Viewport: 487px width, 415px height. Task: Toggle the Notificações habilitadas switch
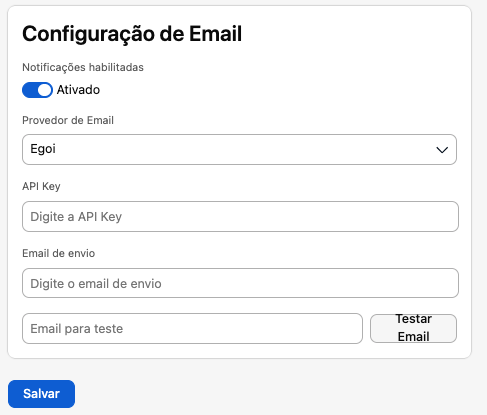37,90
